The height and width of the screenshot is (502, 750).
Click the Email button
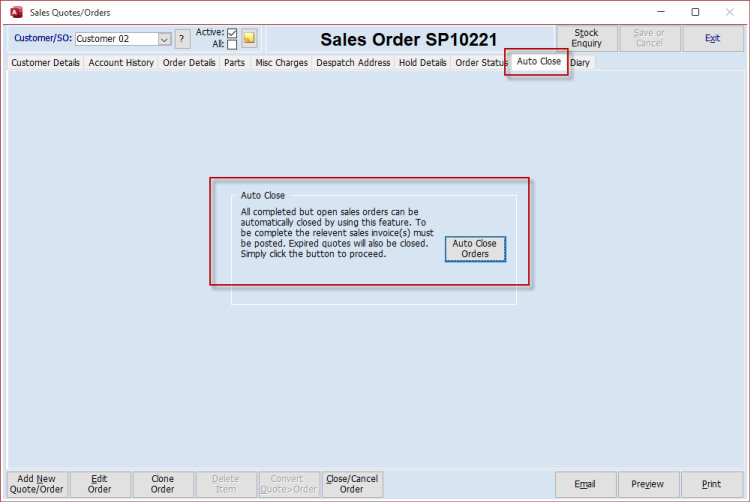pos(585,484)
